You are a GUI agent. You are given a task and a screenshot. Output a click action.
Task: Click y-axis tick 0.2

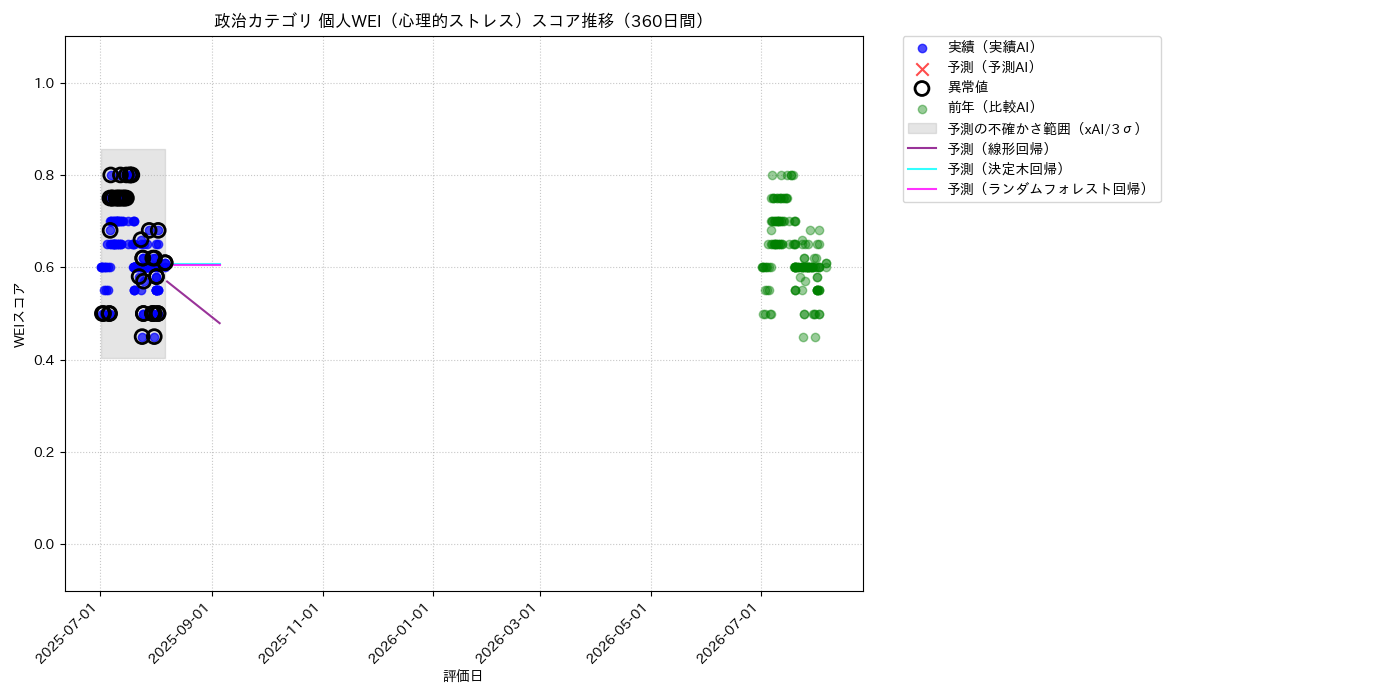tap(45, 452)
